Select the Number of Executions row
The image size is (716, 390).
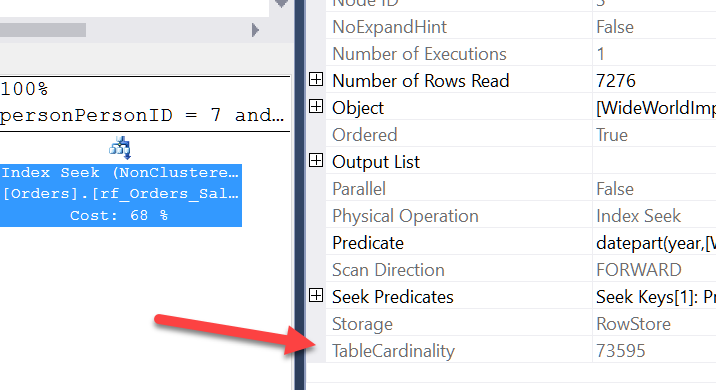(x=521, y=54)
